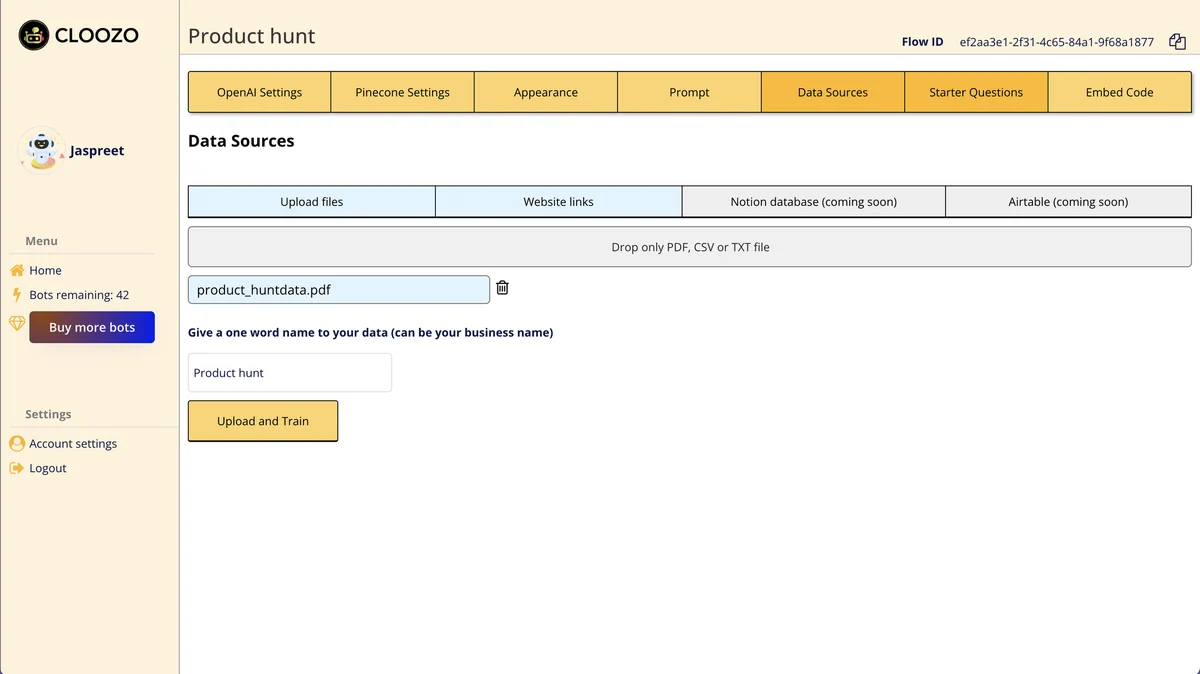Click the Data Sources heading
The height and width of the screenshot is (674, 1200).
pos(241,141)
